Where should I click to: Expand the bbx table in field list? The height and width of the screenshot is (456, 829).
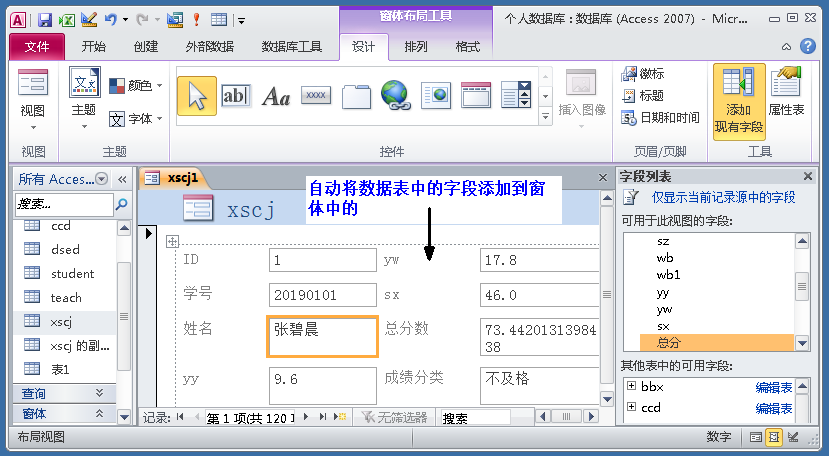(631, 386)
